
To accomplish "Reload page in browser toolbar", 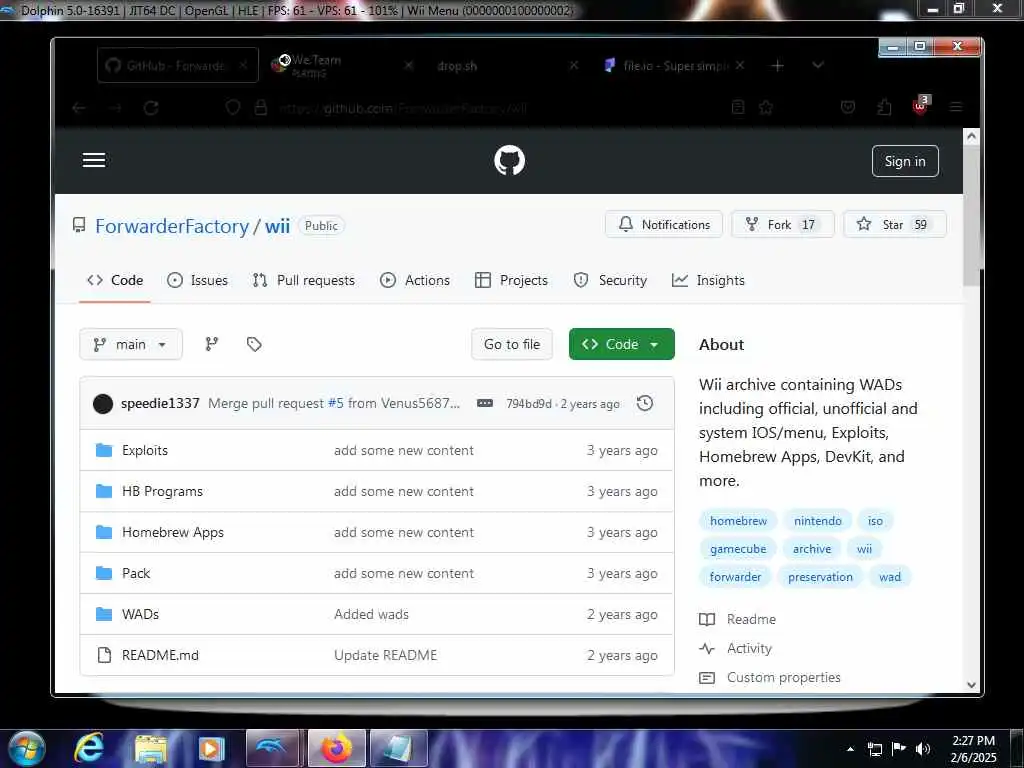I will 151,108.
